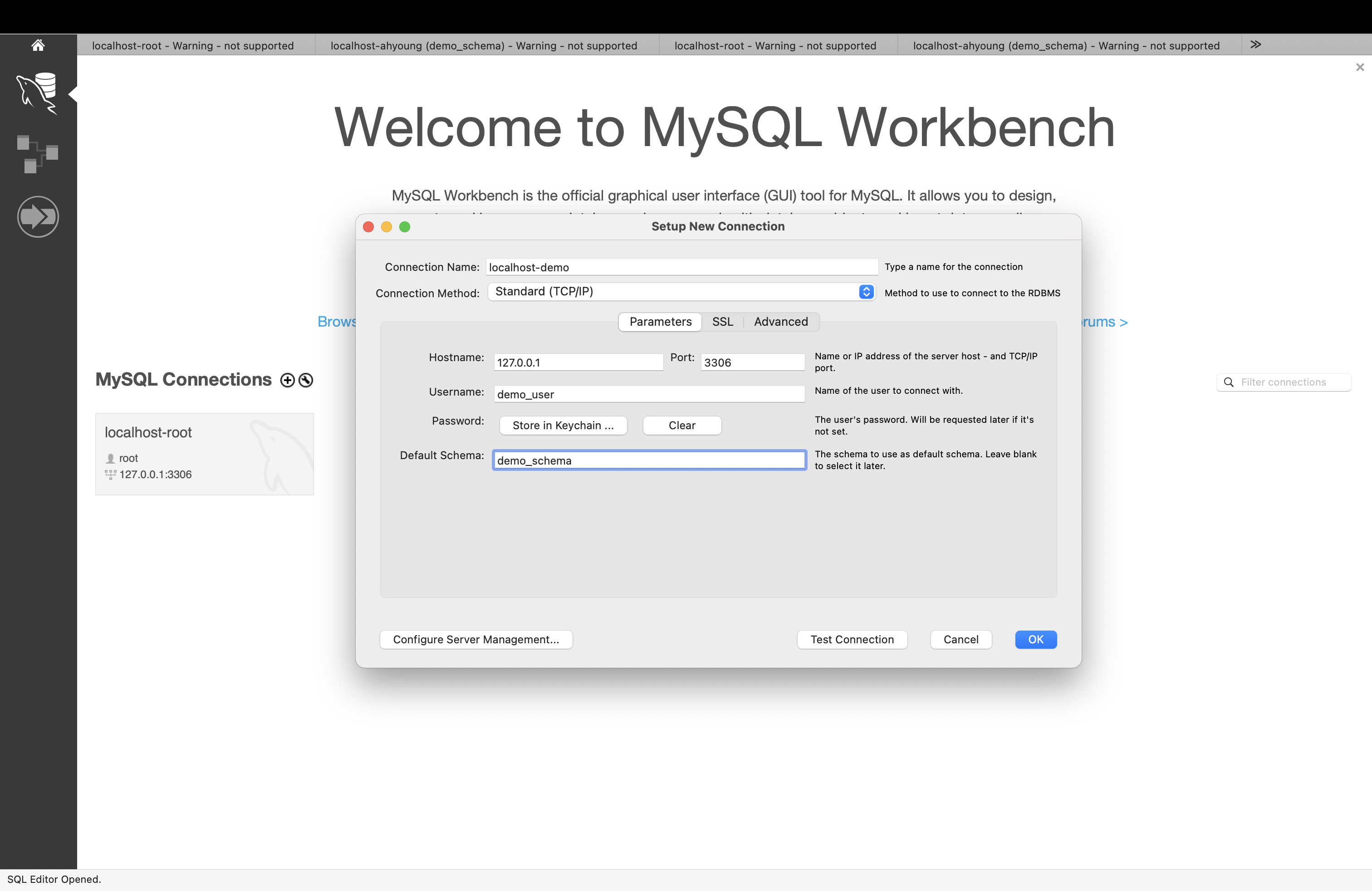Click the Browse documentation link
The width and height of the screenshot is (1372, 891).
point(337,322)
